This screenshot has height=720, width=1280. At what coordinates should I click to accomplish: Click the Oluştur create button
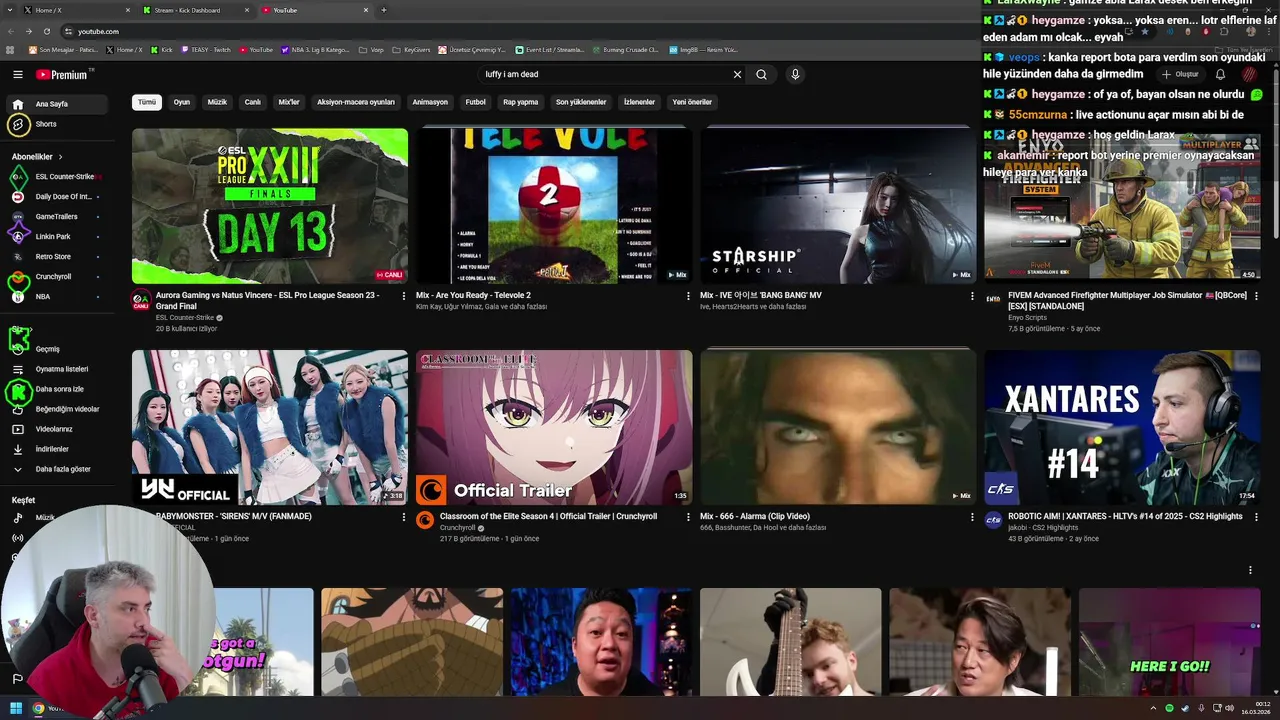click(x=1181, y=74)
